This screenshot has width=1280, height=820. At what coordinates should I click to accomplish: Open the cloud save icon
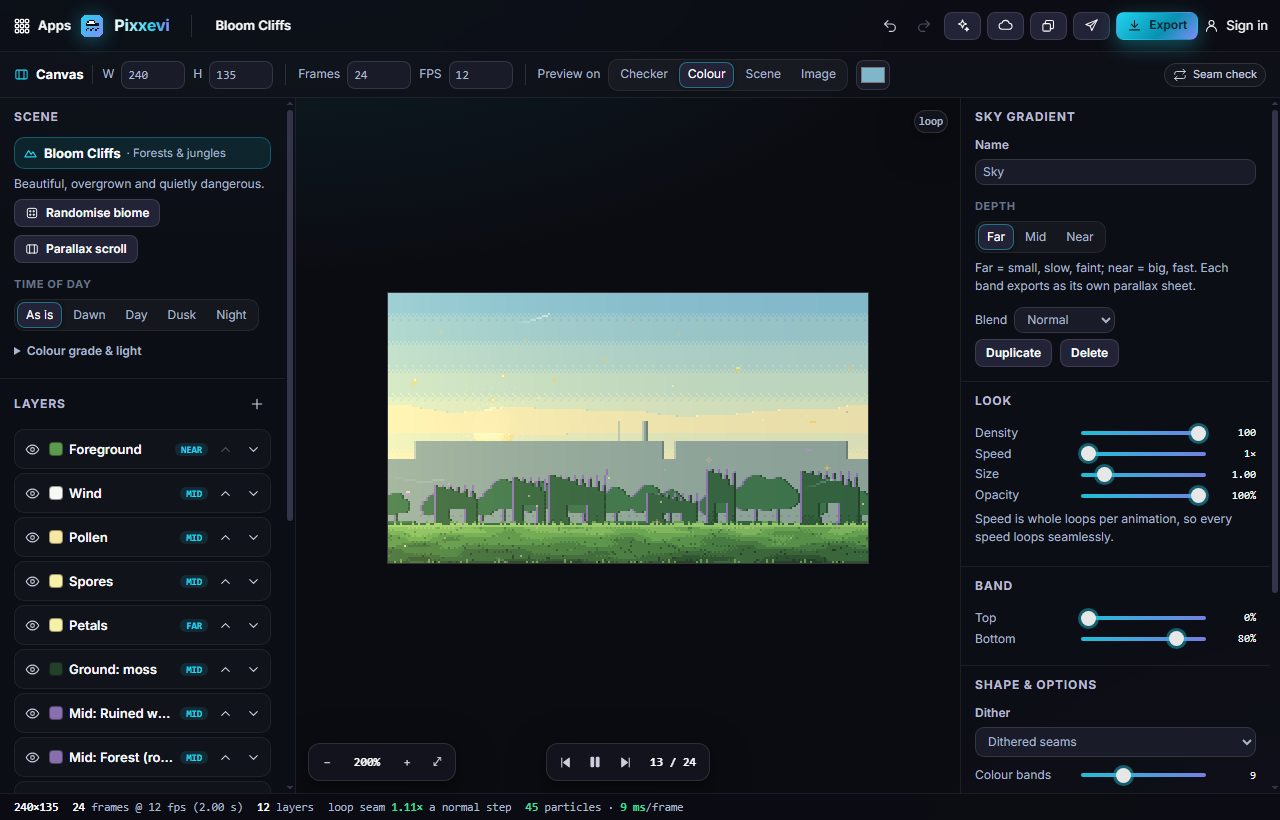(x=1005, y=26)
